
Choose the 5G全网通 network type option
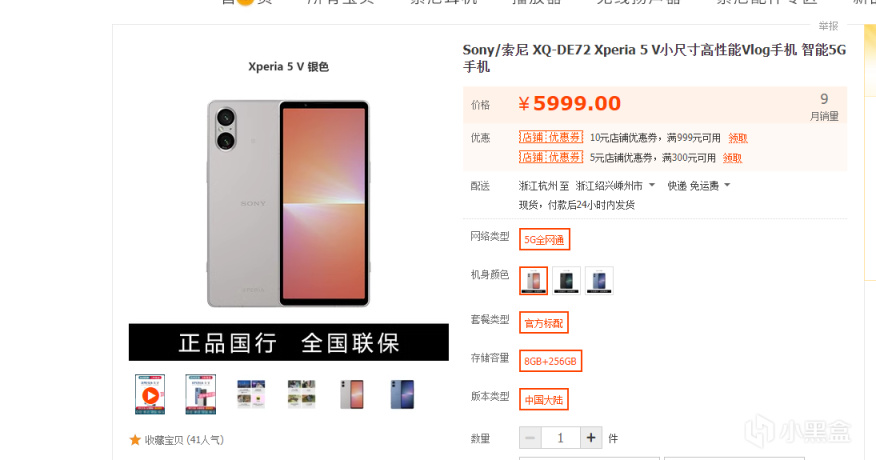(544, 239)
